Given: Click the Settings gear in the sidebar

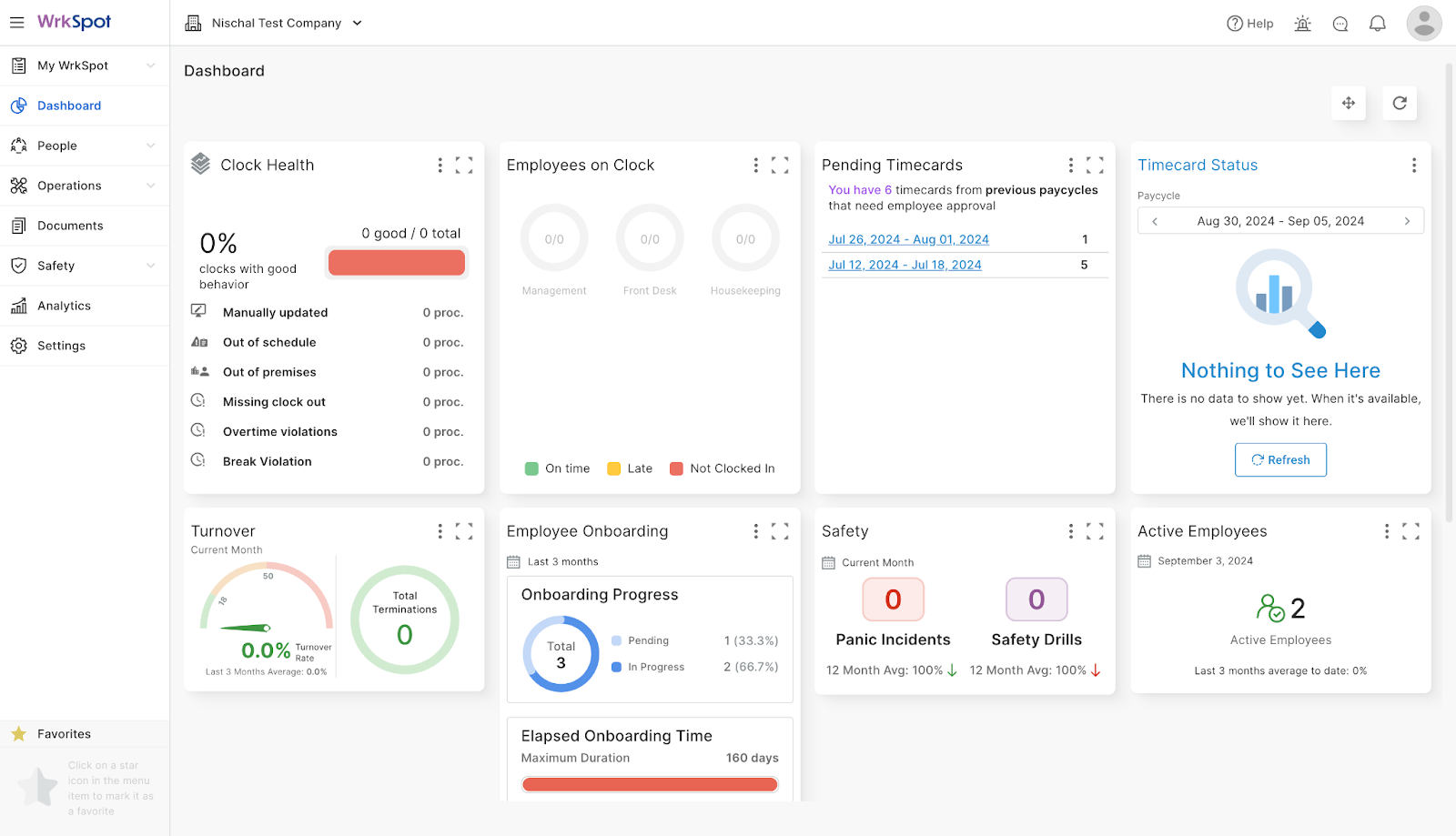Looking at the screenshot, I should (x=18, y=346).
